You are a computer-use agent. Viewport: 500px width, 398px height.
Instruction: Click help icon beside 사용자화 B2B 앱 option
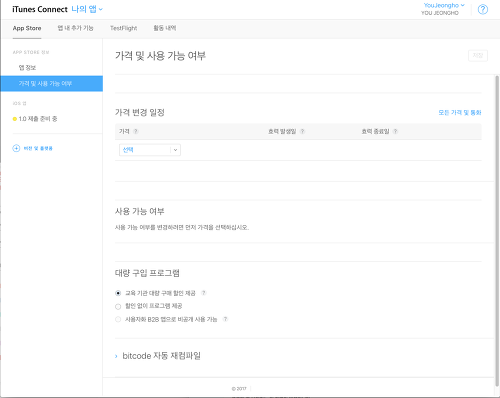point(225,319)
